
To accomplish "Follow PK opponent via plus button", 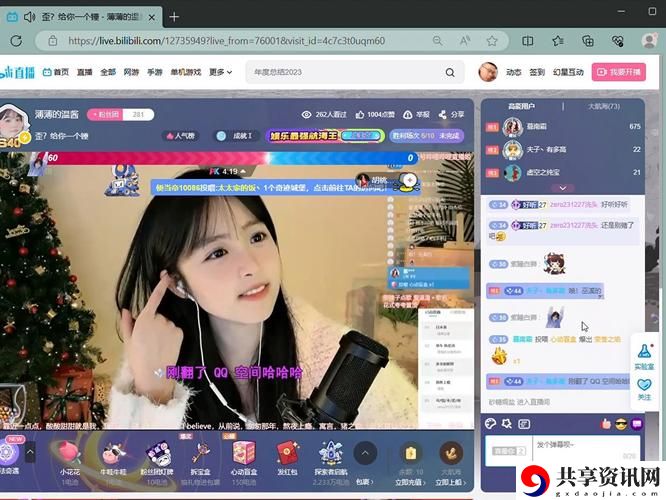I will tap(409, 180).
